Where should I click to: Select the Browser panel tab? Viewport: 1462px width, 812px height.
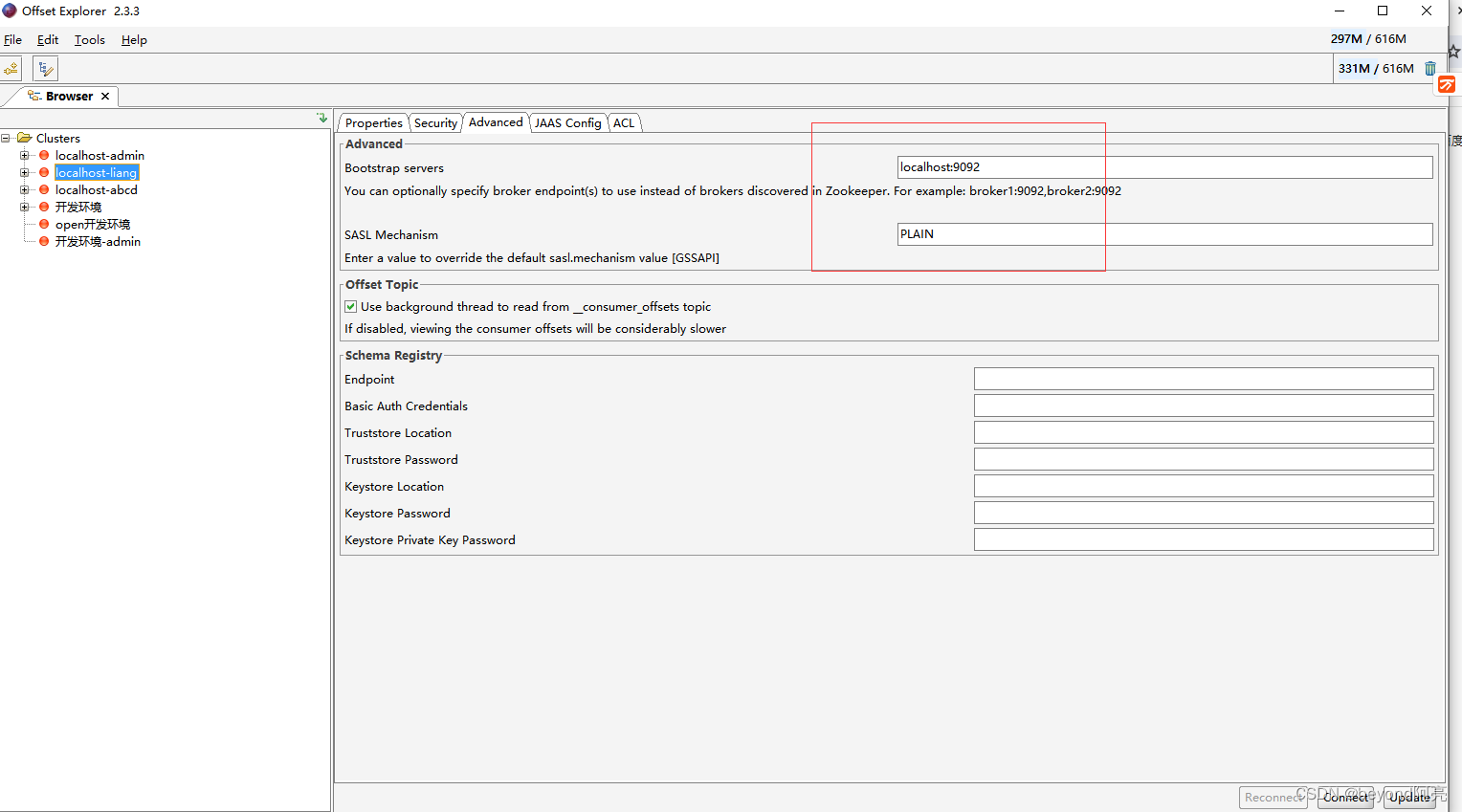click(x=69, y=96)
